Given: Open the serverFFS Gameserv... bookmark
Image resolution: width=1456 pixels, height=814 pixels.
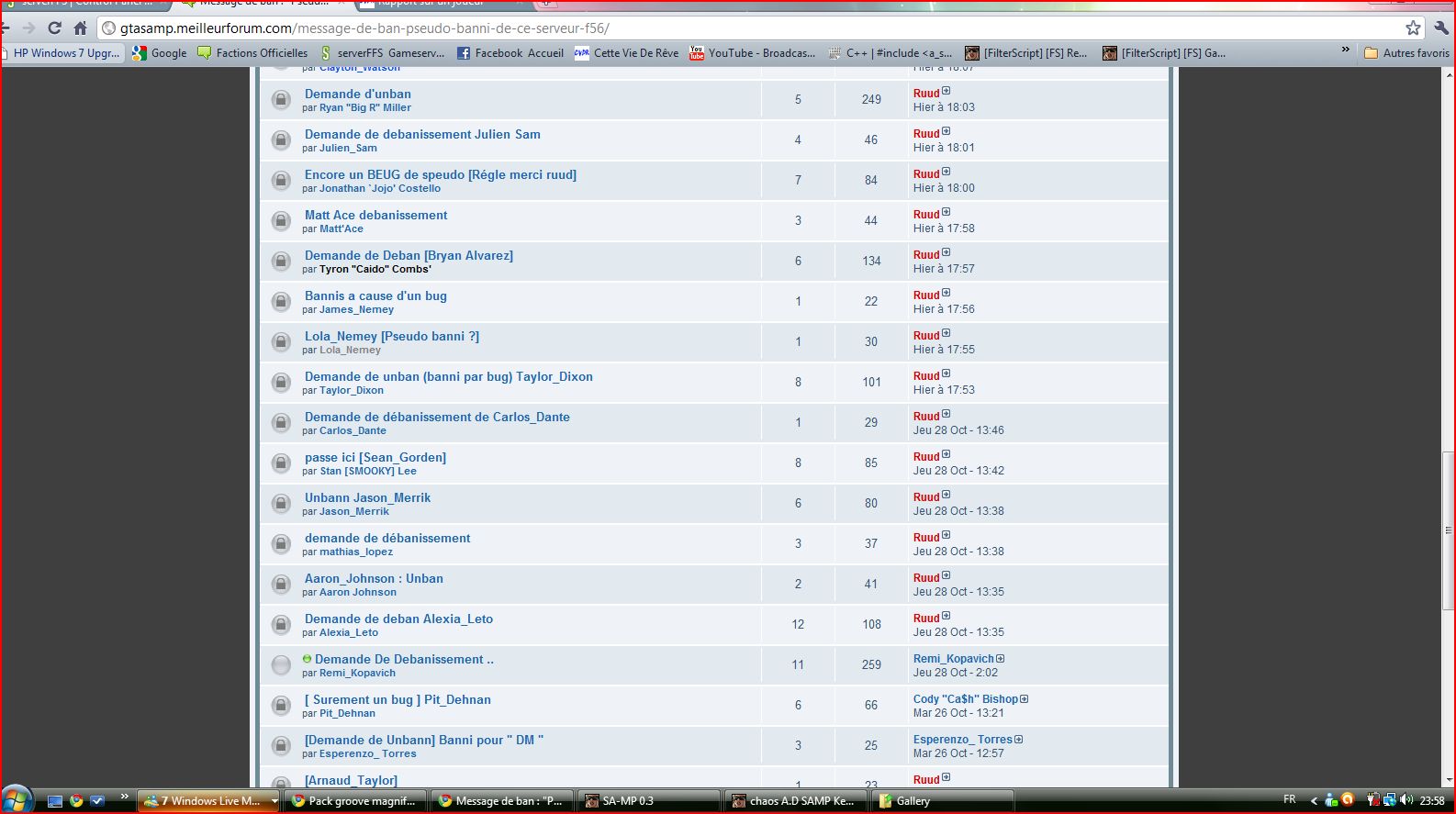Looking at the screenshot, I should [382, 53].
